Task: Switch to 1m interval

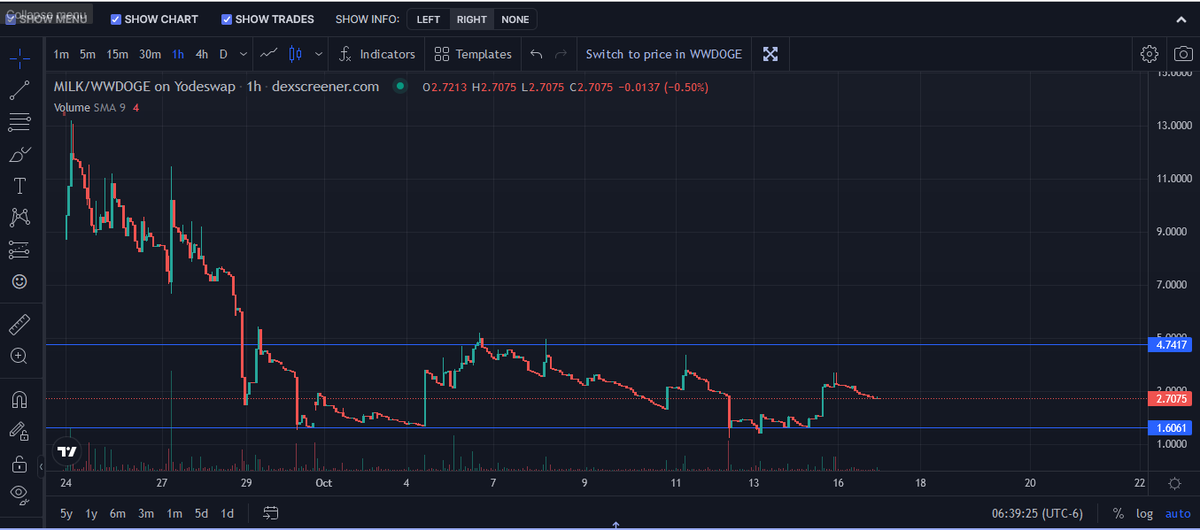Action: tap(62, 54)
